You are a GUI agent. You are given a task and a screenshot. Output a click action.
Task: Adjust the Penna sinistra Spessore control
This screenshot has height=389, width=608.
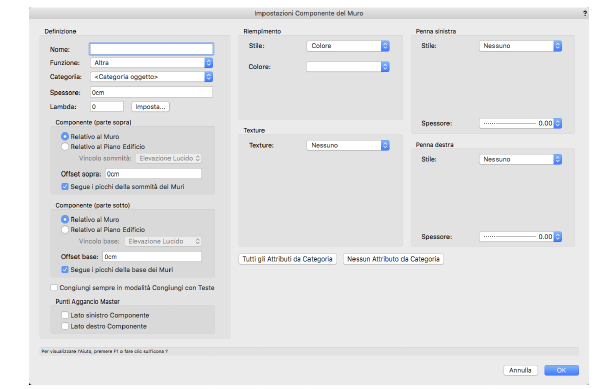(520, 123)
